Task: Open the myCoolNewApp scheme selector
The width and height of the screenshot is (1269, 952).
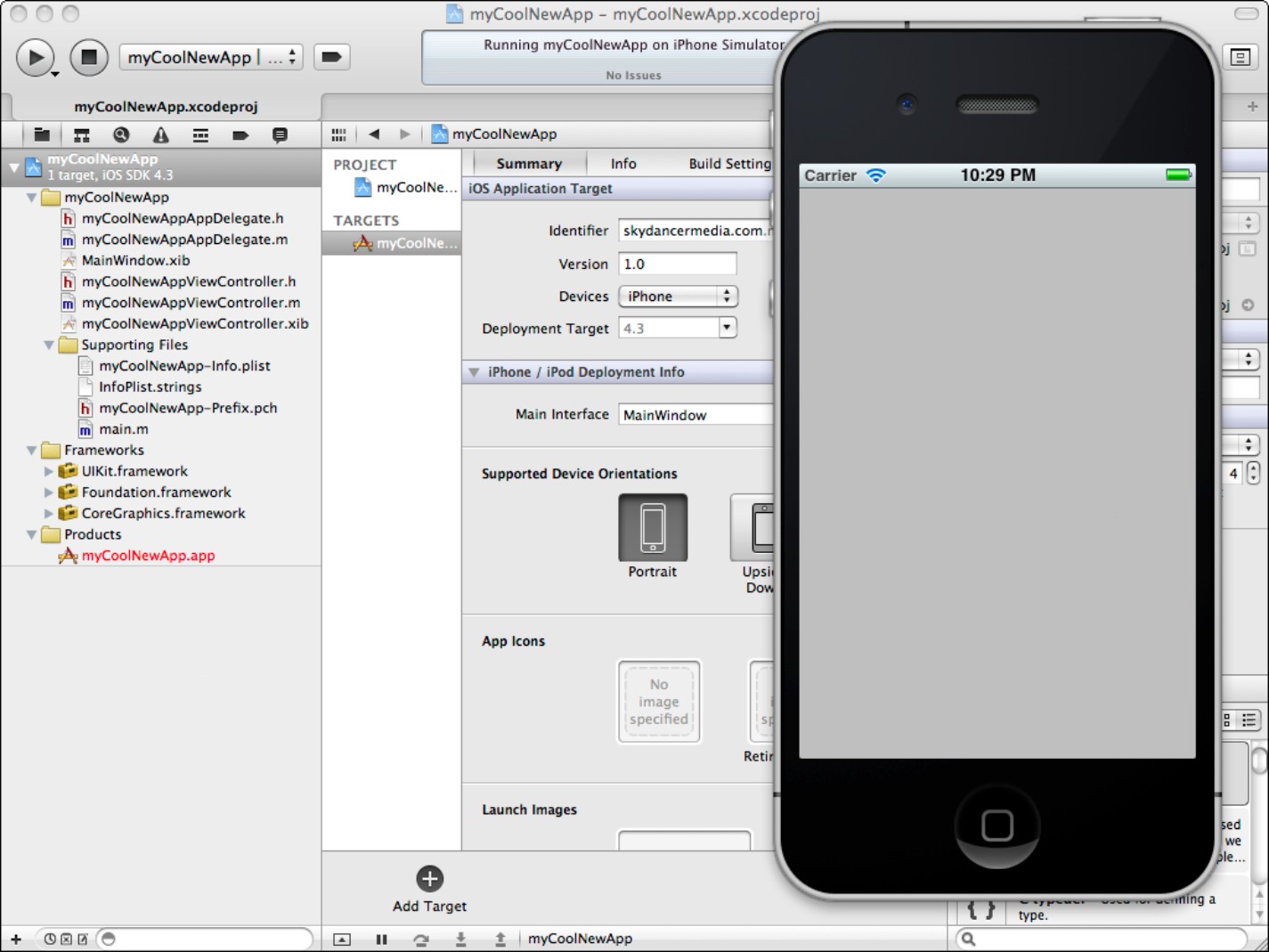Action: point(211,57)
